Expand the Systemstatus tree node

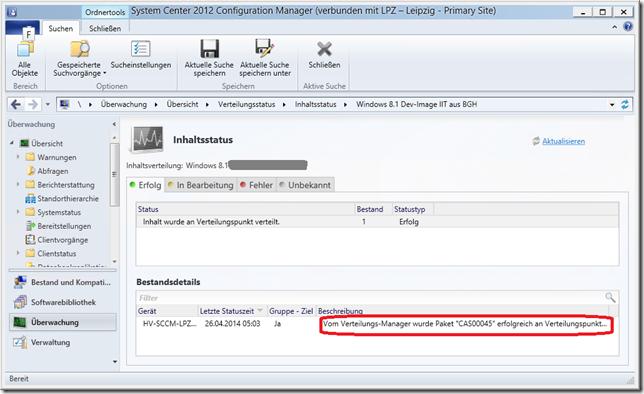[18, 212]
